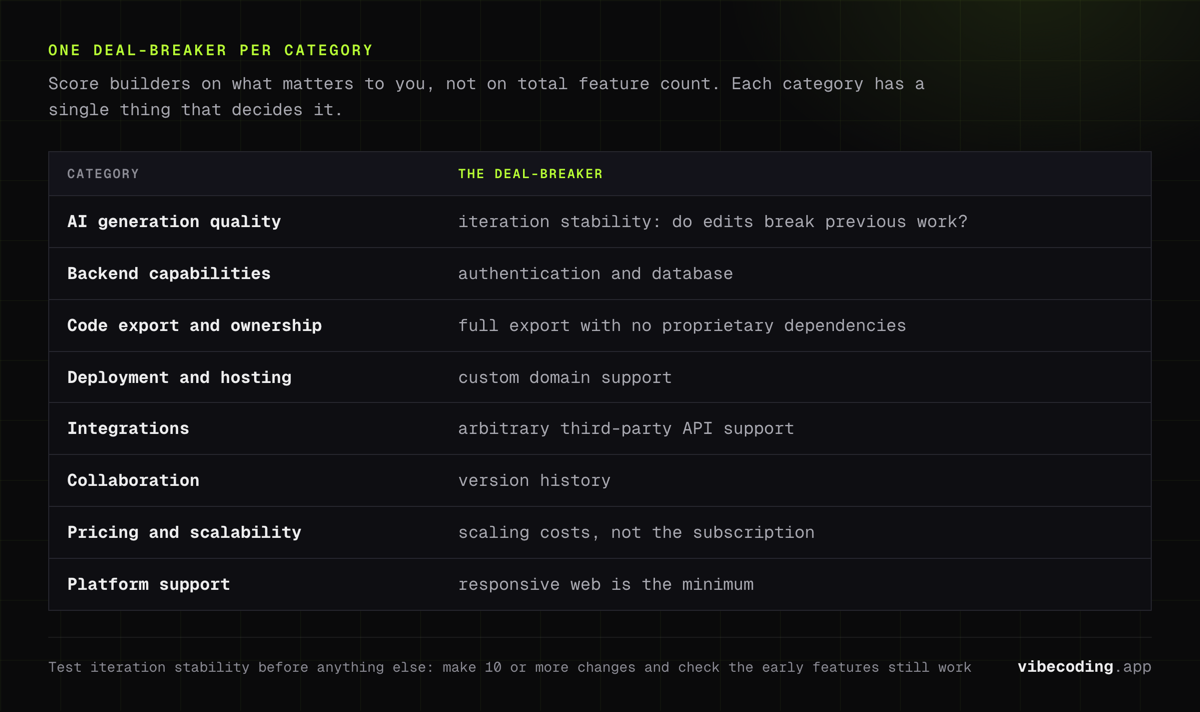This screenshot has height=712, width=1200.
Task: Select the 'Deployment and hosting' cell
Action: [x=179, y=378]
